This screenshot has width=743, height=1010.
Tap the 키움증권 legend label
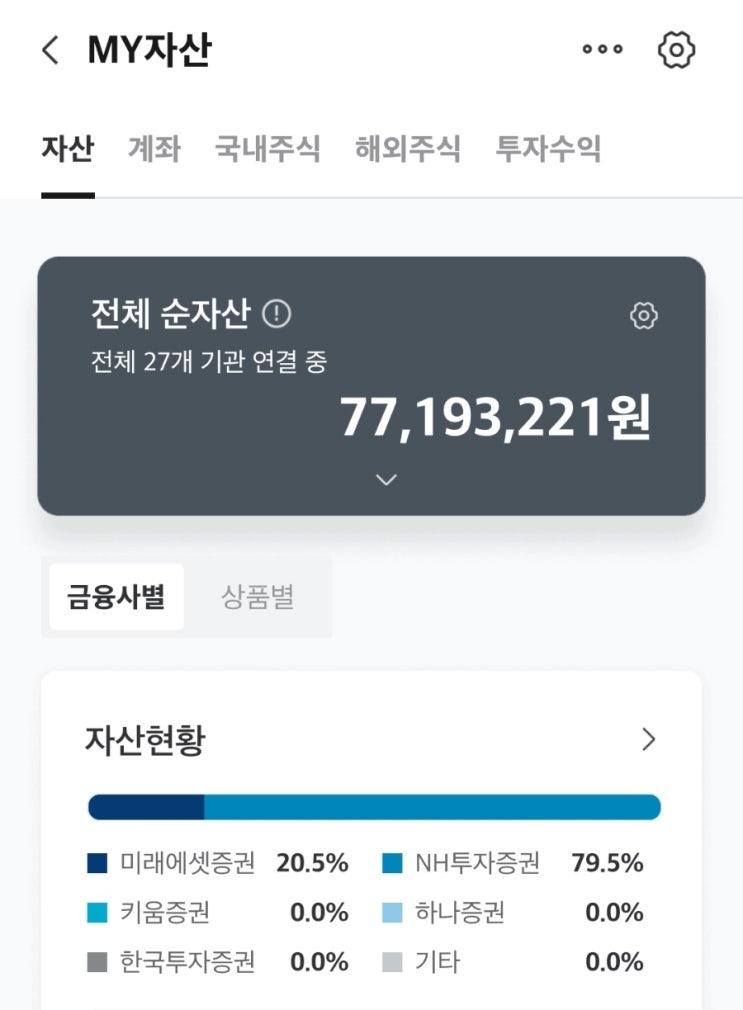coord(165,912)
